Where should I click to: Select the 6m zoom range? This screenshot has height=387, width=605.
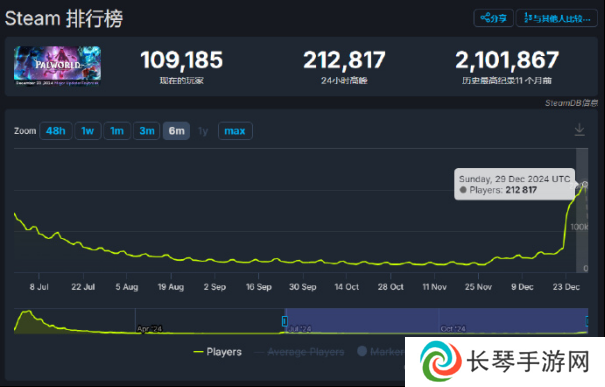(x=176, y=131)
